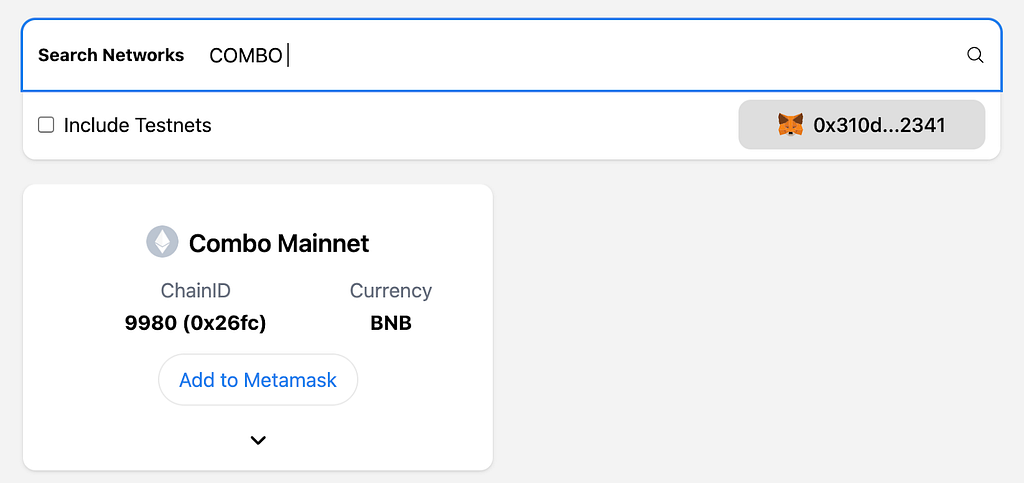
Task: Click the Ethereum logo beside Combo Mainnet
Action: (162, 242)
